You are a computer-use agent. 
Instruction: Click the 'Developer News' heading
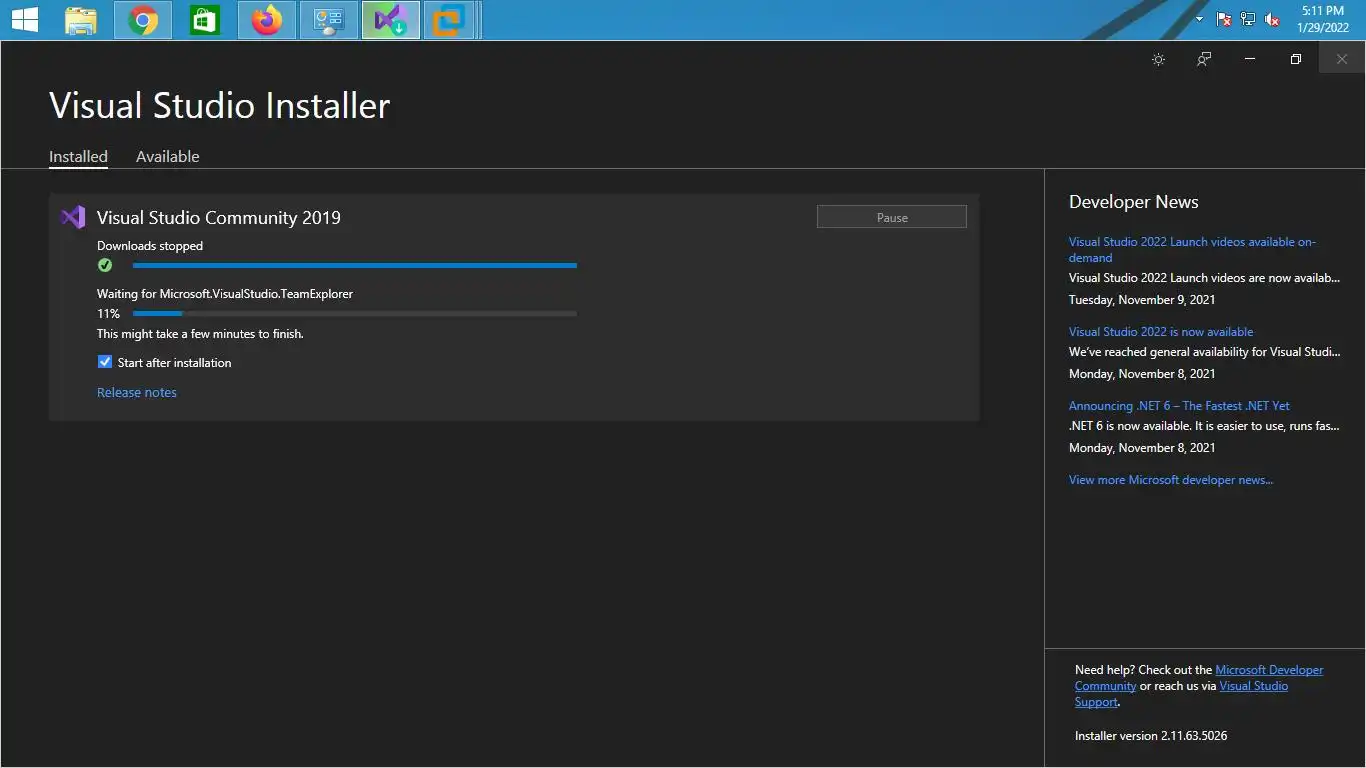pyautogui.click(x=1134, y=202)
